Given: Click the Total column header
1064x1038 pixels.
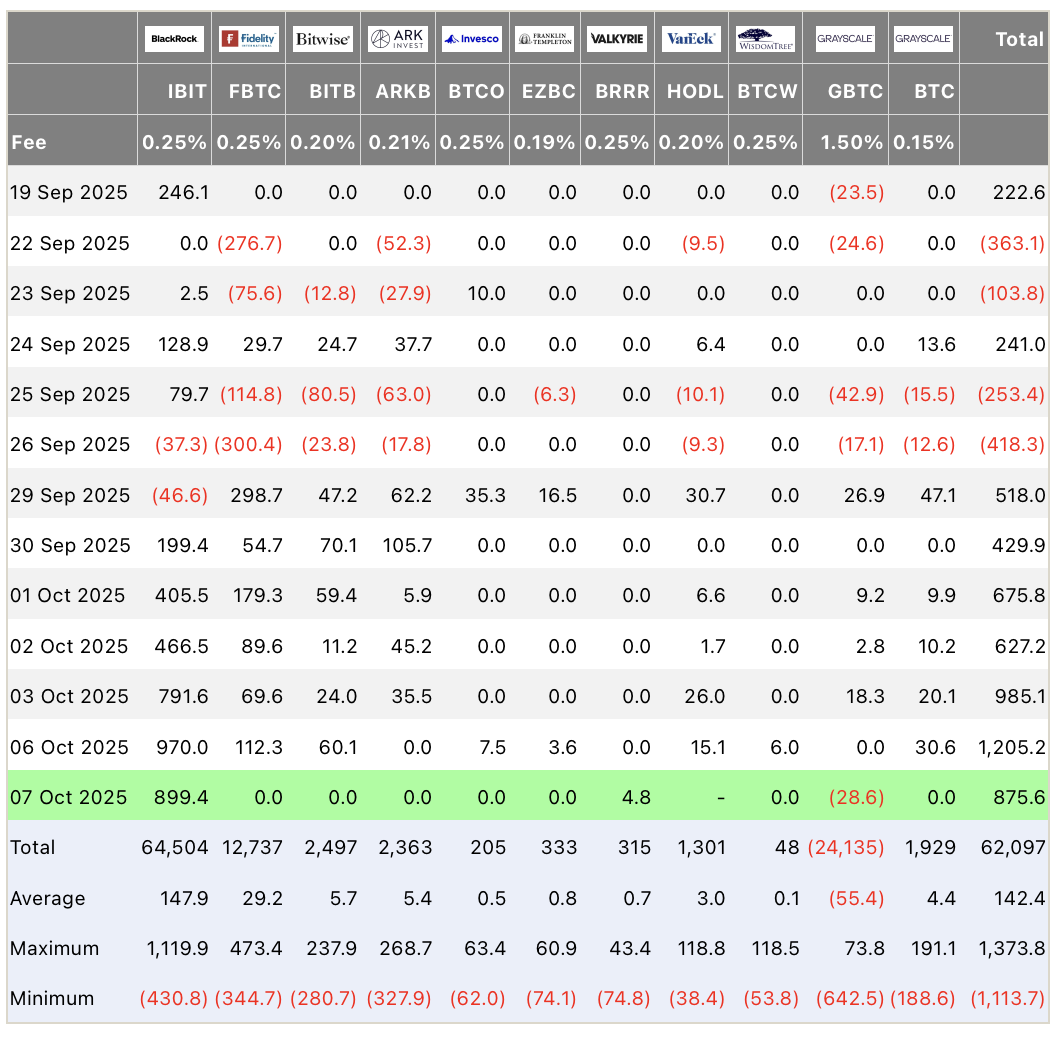Looking at the screenshot, I should [x=1020, y=39].
